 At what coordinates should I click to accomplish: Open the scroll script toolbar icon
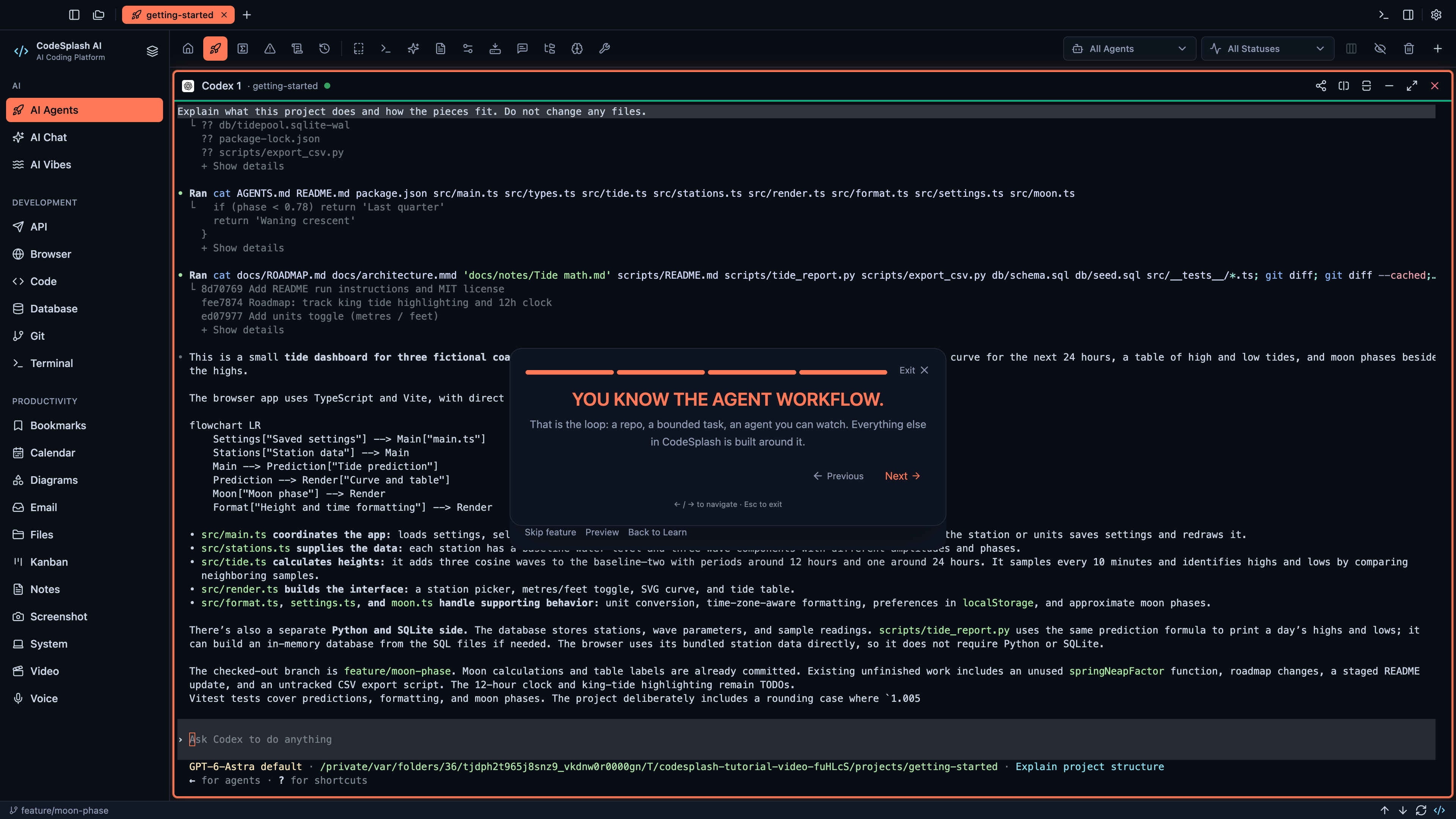point(297,49)
